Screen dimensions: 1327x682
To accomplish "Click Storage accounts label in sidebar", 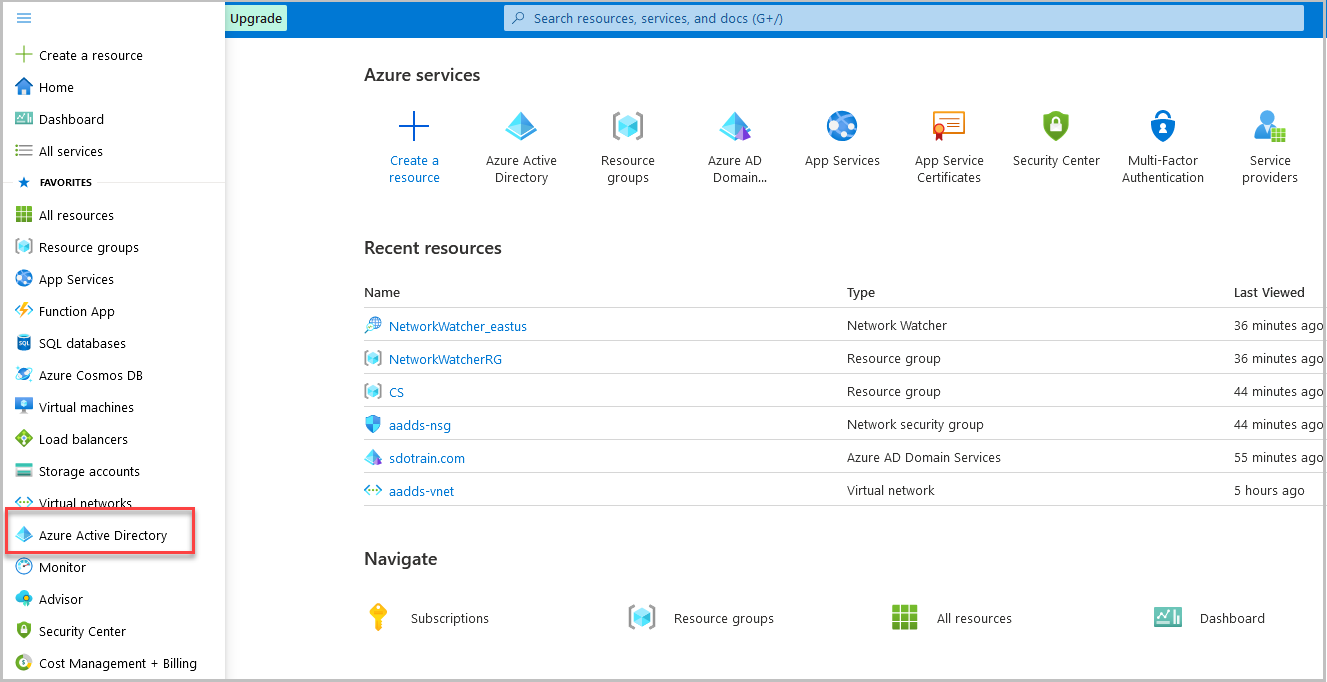I will tap(89, 471).
